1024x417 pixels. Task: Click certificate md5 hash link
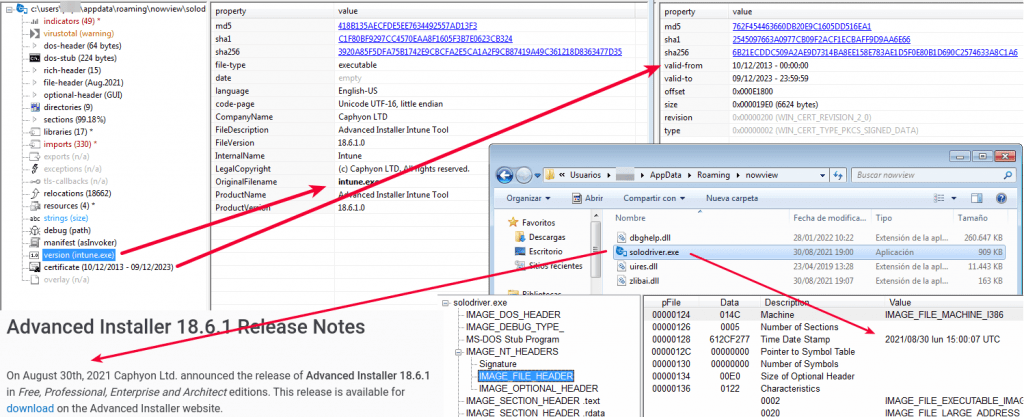tap(802, 26)
